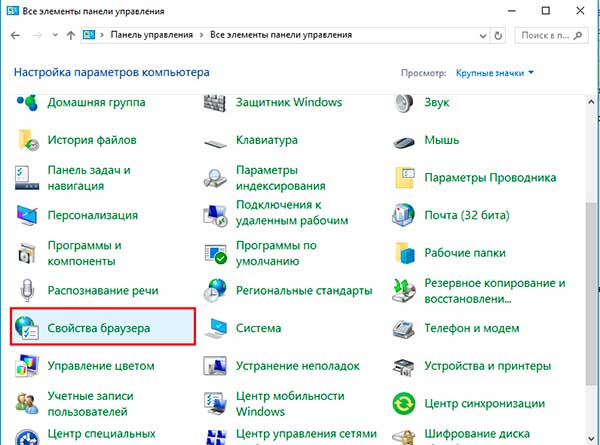
Task: Click the Параметры Проводника icon
Action: [405, 178]
